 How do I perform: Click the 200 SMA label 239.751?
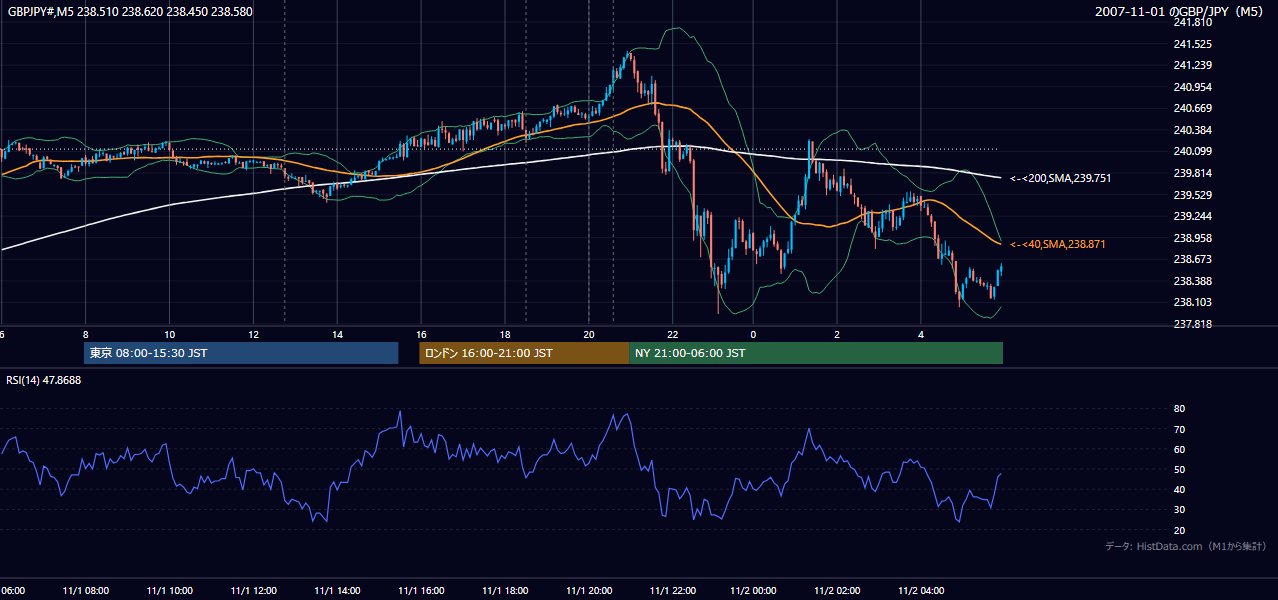tap(1060, 178)
